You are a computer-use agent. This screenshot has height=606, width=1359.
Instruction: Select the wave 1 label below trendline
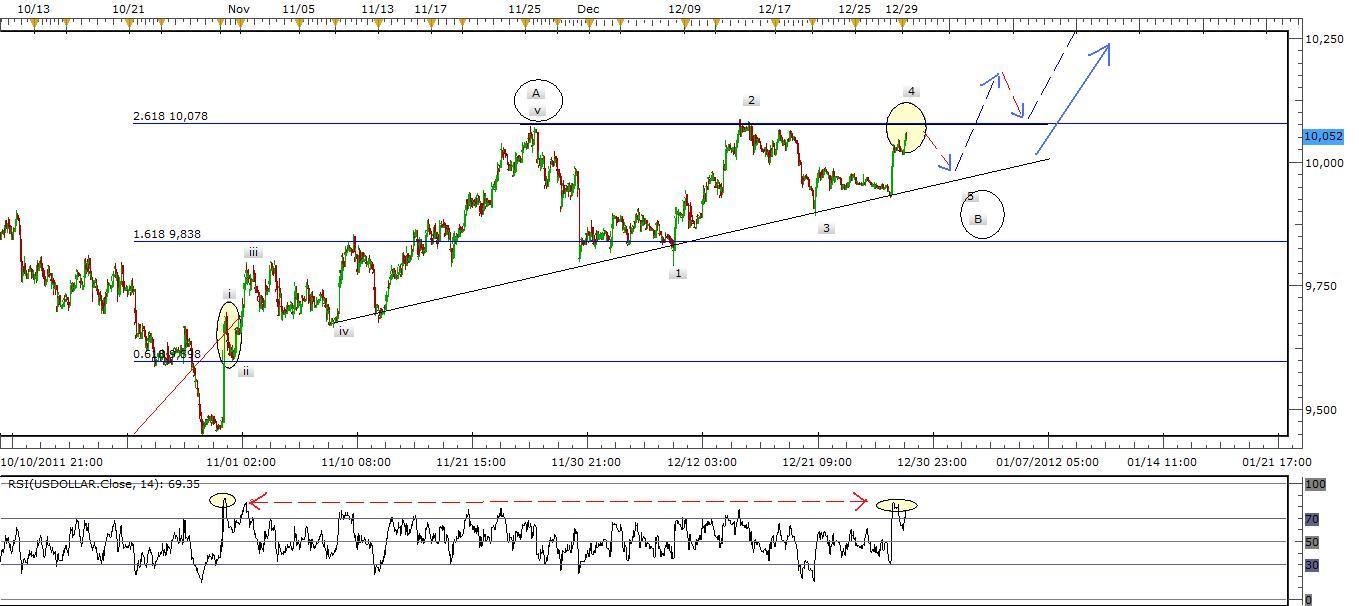click(x=678, y=273)
